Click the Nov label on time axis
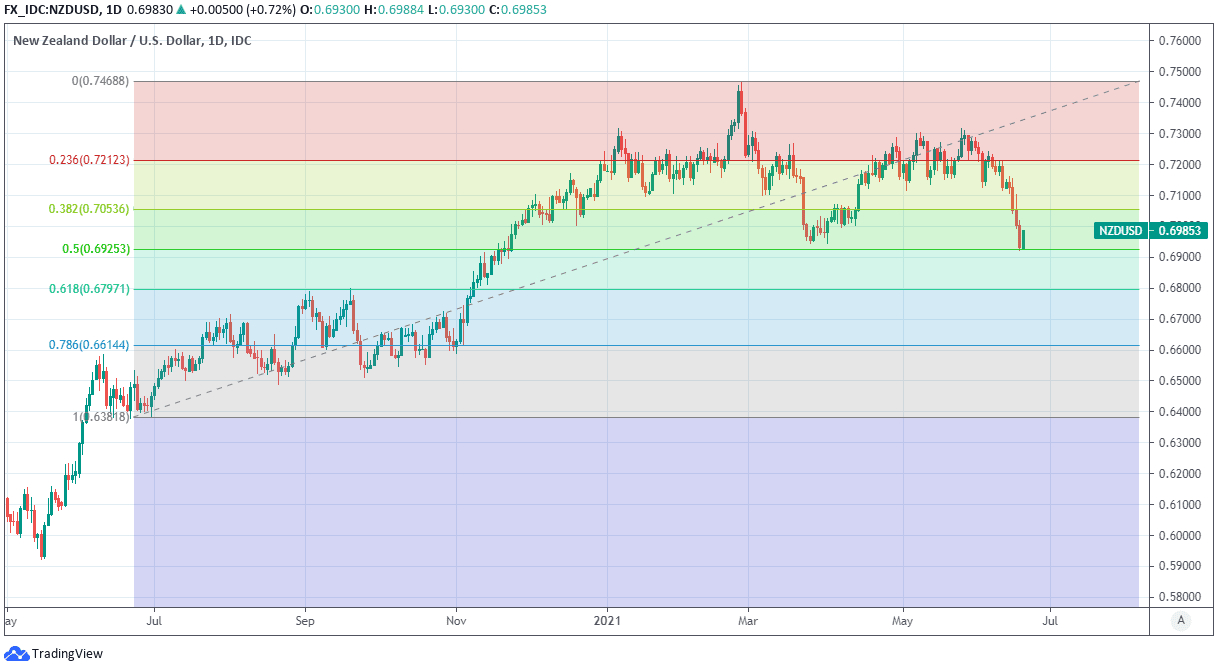The width and height of the screenshot is (1214, 666). tap(456, 620)
